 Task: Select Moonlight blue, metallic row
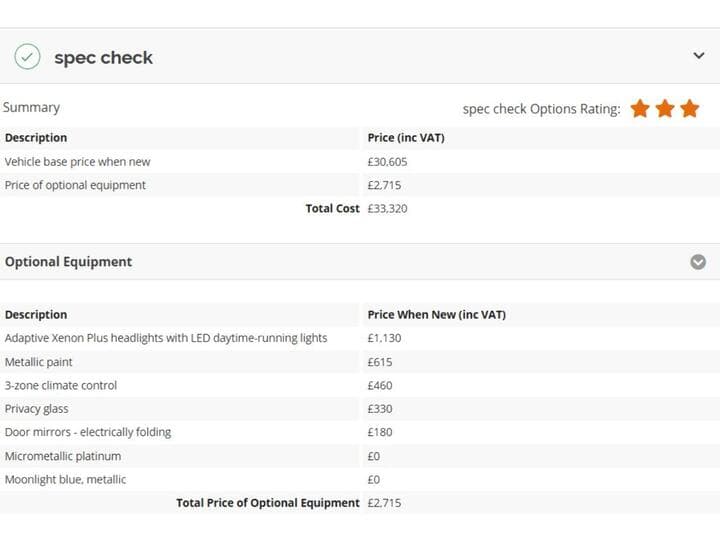[360, 479]
